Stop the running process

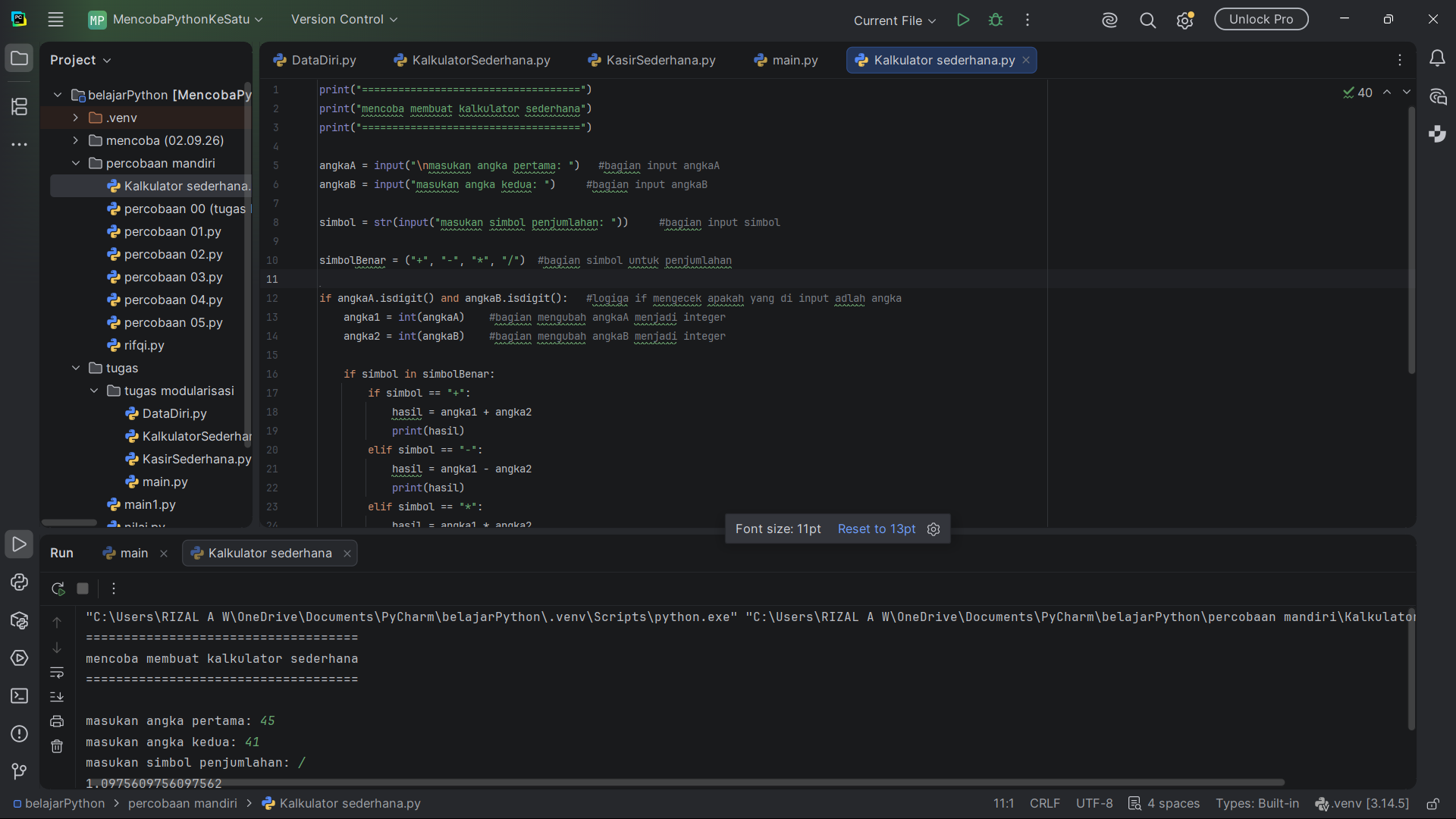tap(83, 588)
